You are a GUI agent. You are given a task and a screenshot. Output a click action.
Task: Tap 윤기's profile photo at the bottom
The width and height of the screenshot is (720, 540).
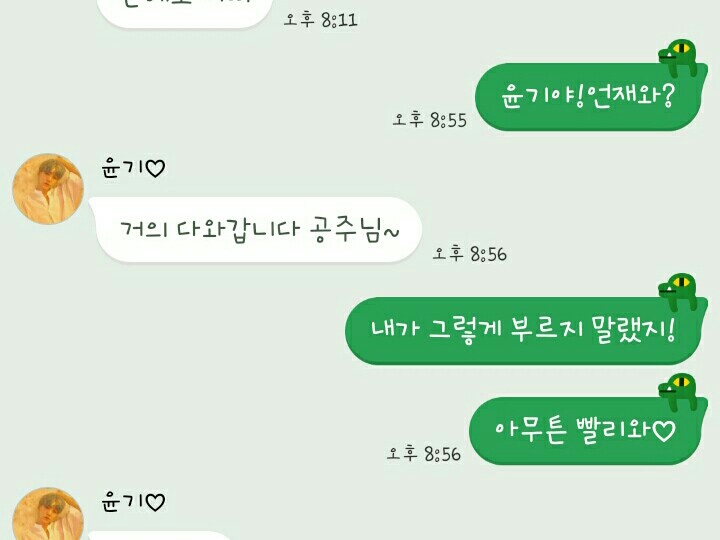pyautogui.click(x=48, y=513)
